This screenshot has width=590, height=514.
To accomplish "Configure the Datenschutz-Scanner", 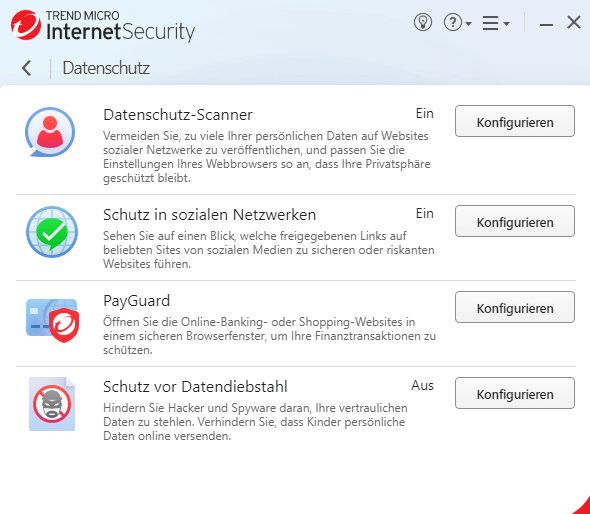I will [x=515, y=121].
